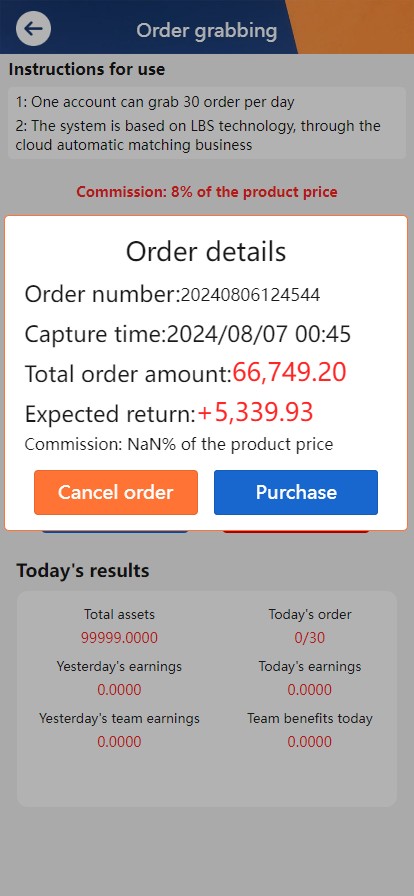This screenshot has width=414, height=896.
Task: Click the Commission NaN% text line
Action: 178,444
